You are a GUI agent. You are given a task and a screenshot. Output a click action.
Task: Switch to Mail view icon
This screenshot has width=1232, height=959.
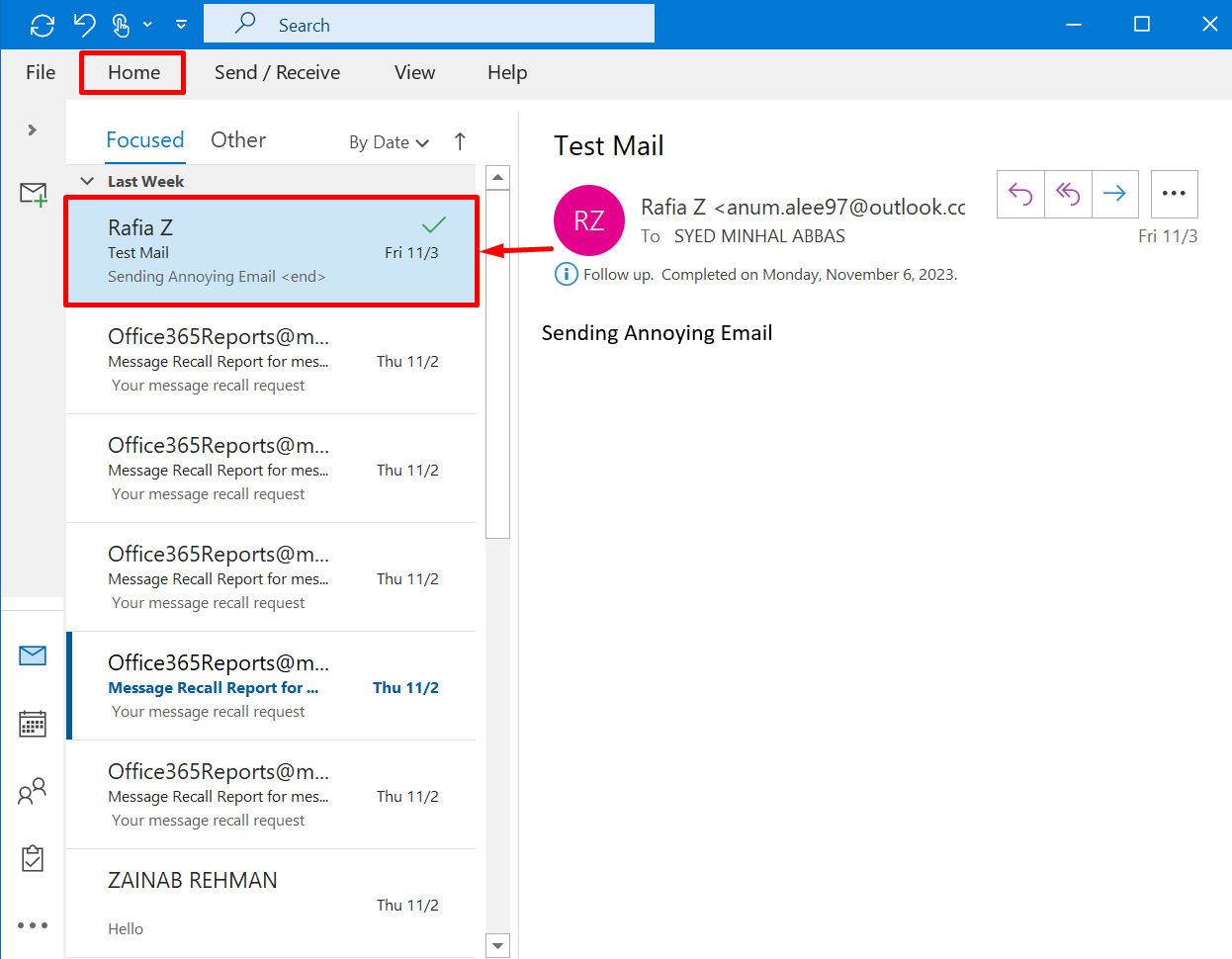pyautogui.click(x=33, y=655)
